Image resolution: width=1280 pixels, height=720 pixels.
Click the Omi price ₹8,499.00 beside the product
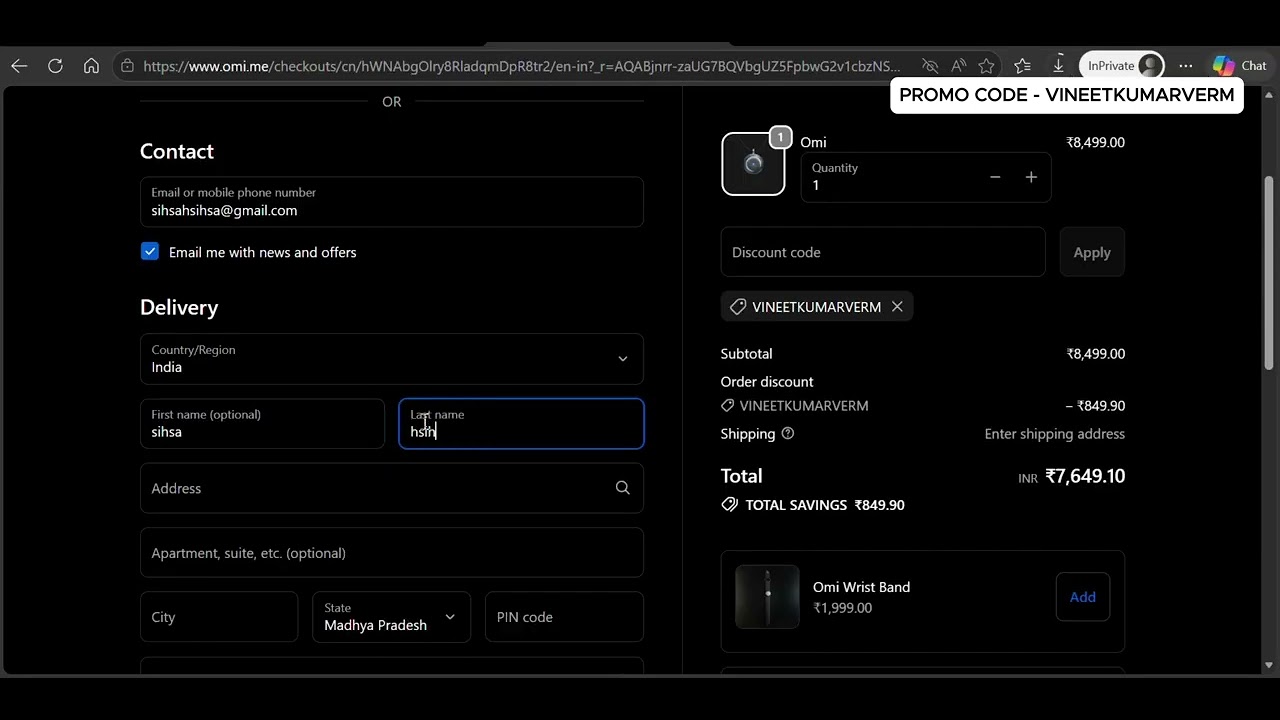click(x=1096, y=142)
